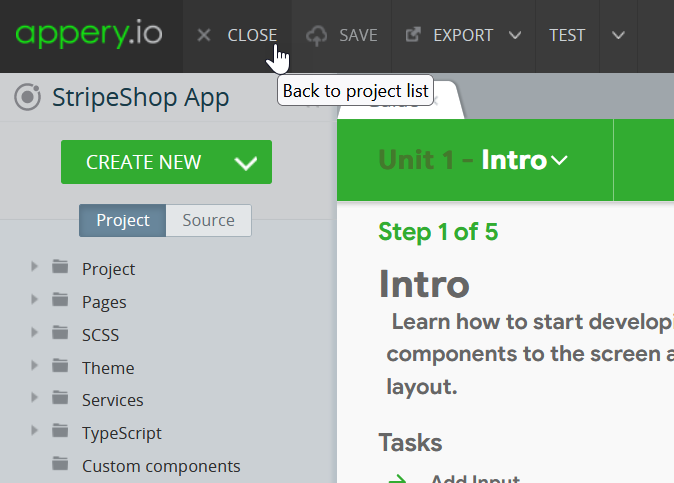Click the Export arrow icon

413,35
